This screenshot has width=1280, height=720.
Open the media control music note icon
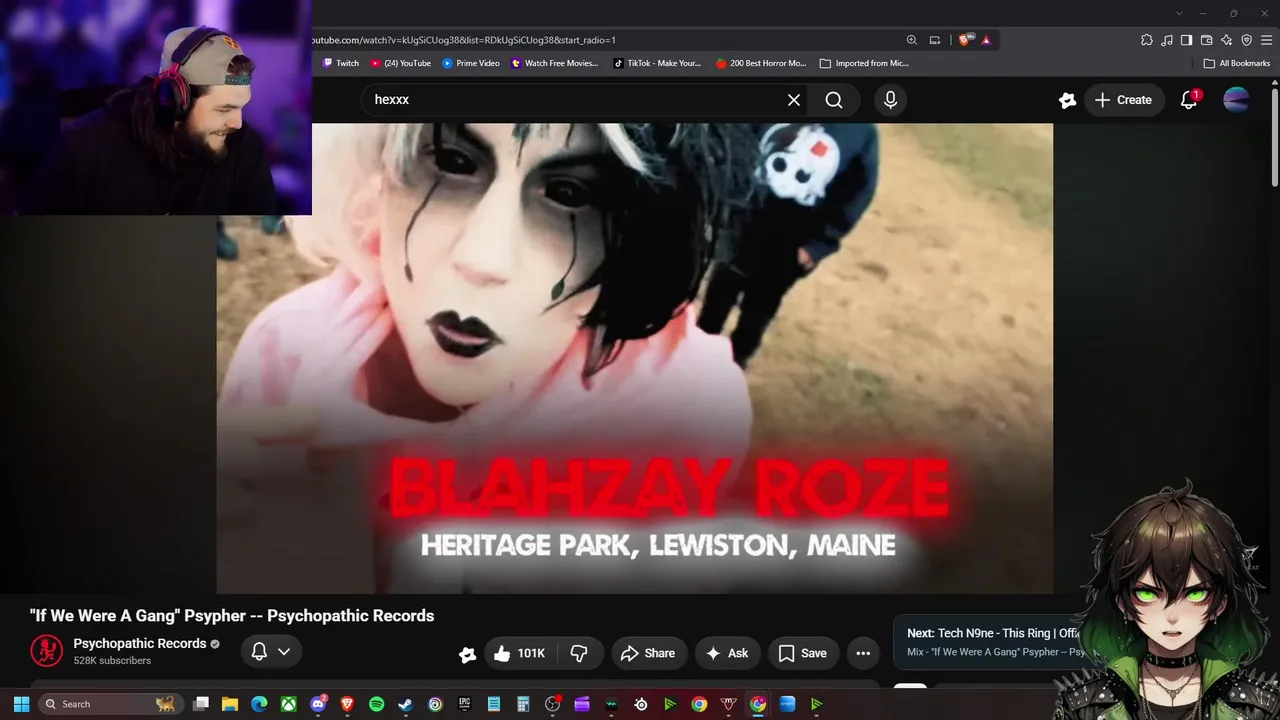(x=1167, y=40)
